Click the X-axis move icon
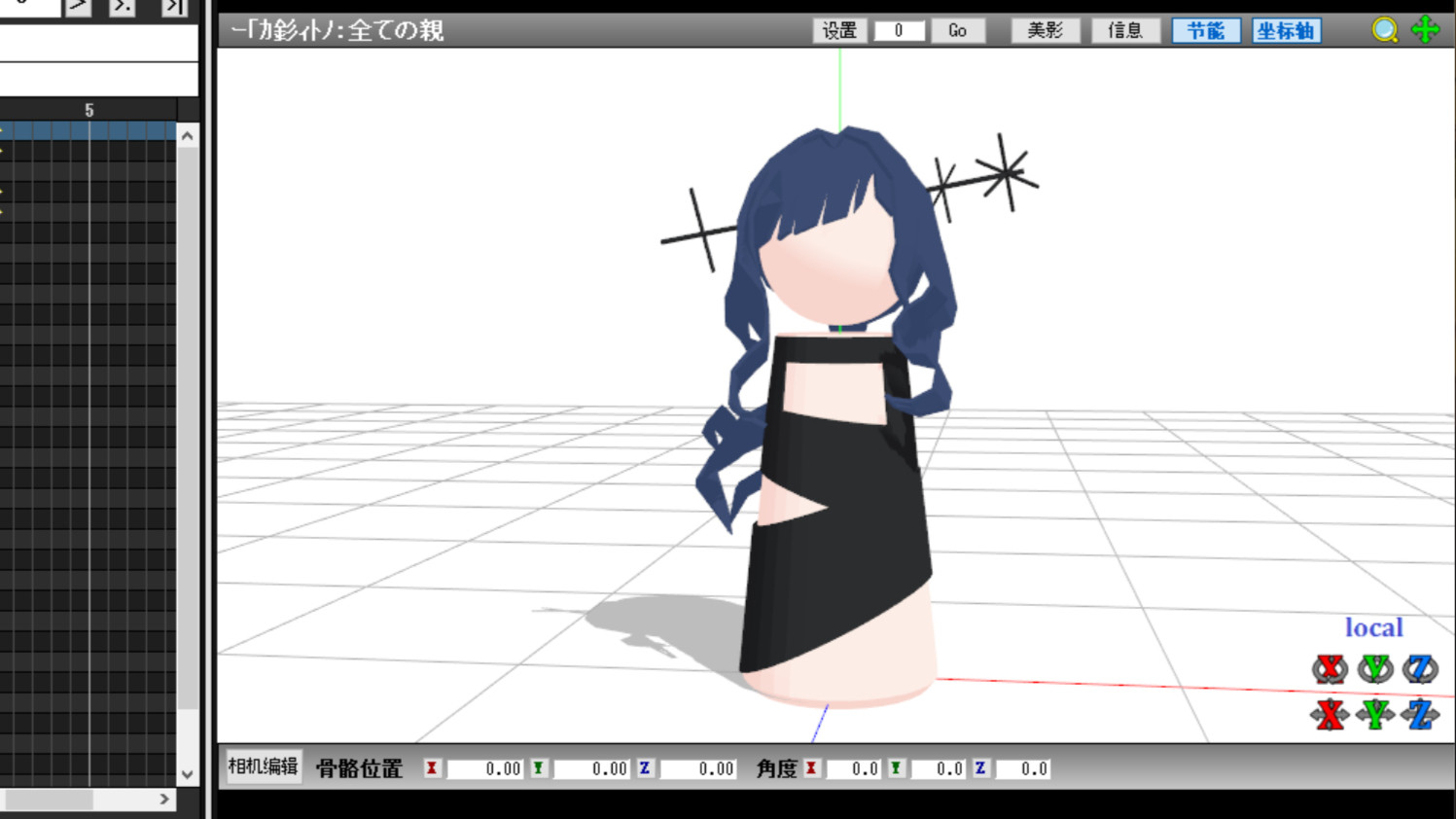 coord(1329,715)
